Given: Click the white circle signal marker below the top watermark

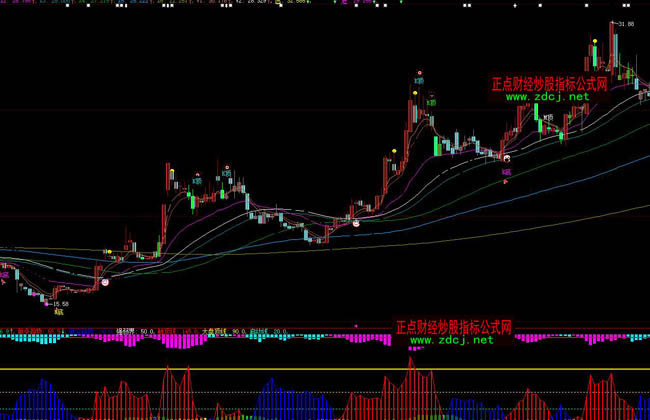Looking at the screenshot, I should pyautogui.click(x=507, y=159).
